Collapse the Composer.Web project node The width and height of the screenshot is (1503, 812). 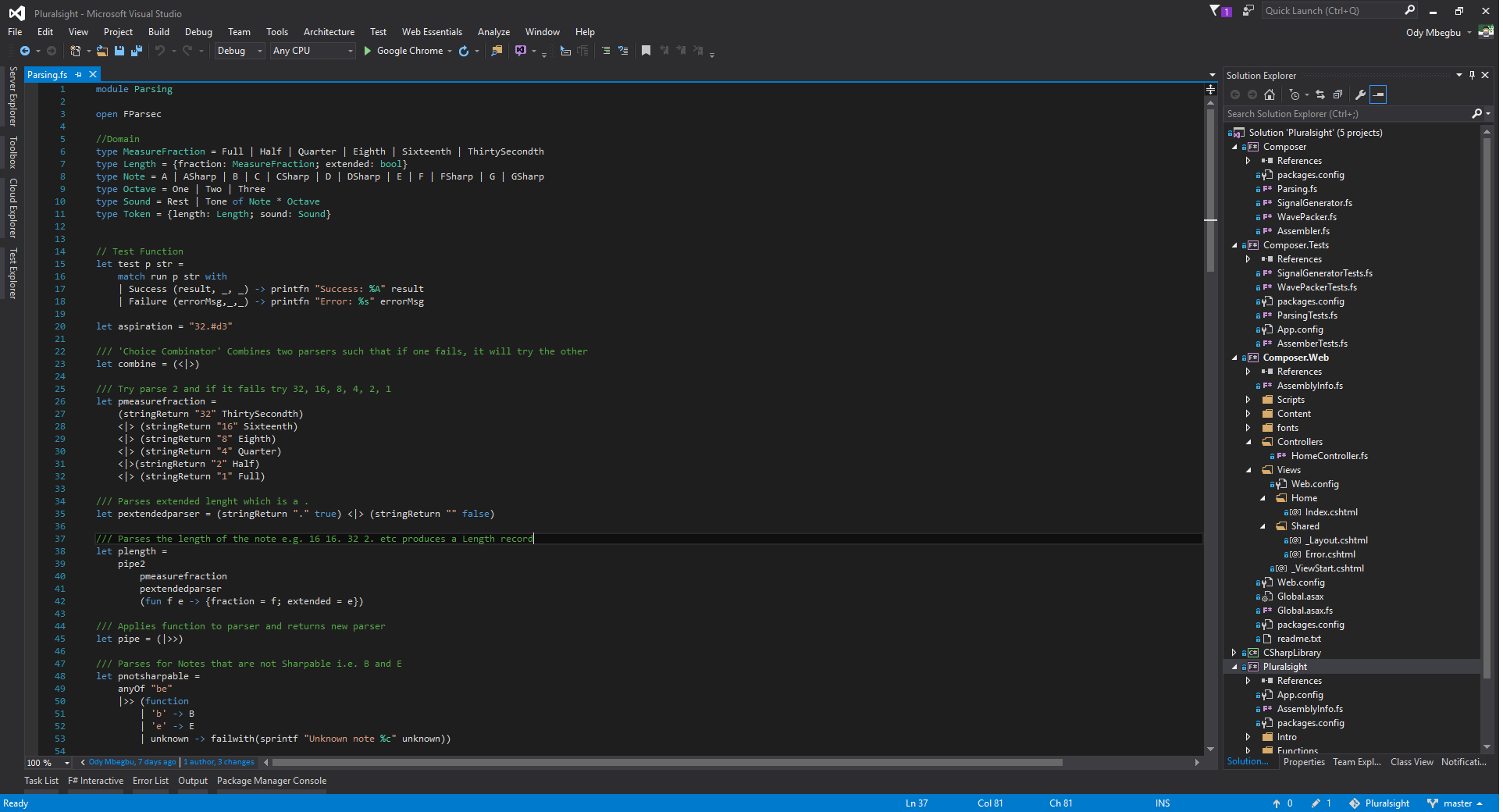1234,357
